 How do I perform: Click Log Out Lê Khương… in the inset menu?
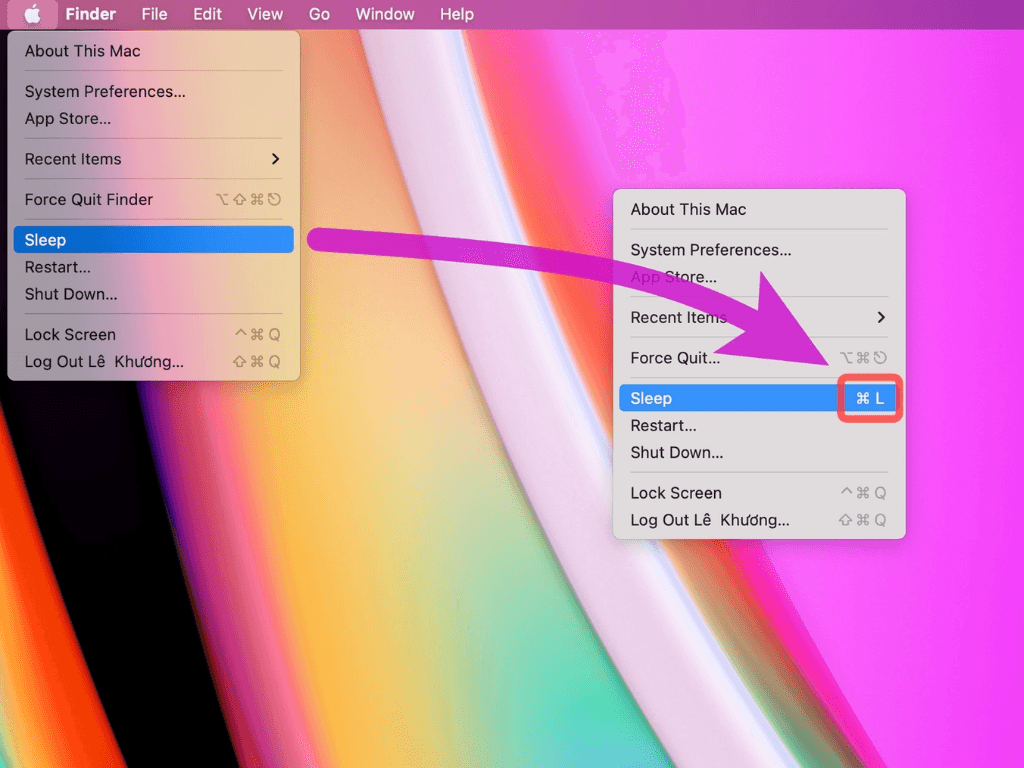pyautogui.click(x=710, y=520)
